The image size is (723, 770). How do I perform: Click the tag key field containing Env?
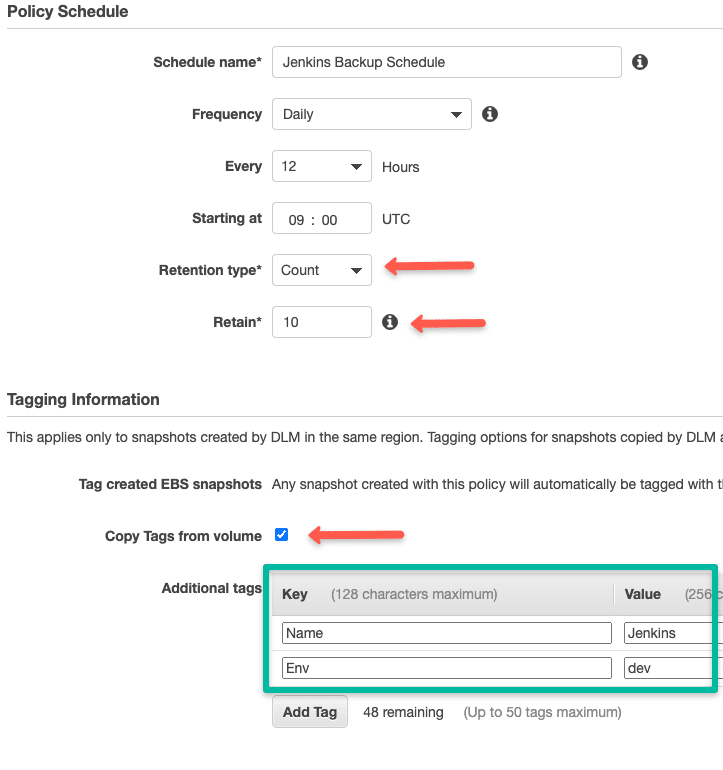click(x=446, y=668)
